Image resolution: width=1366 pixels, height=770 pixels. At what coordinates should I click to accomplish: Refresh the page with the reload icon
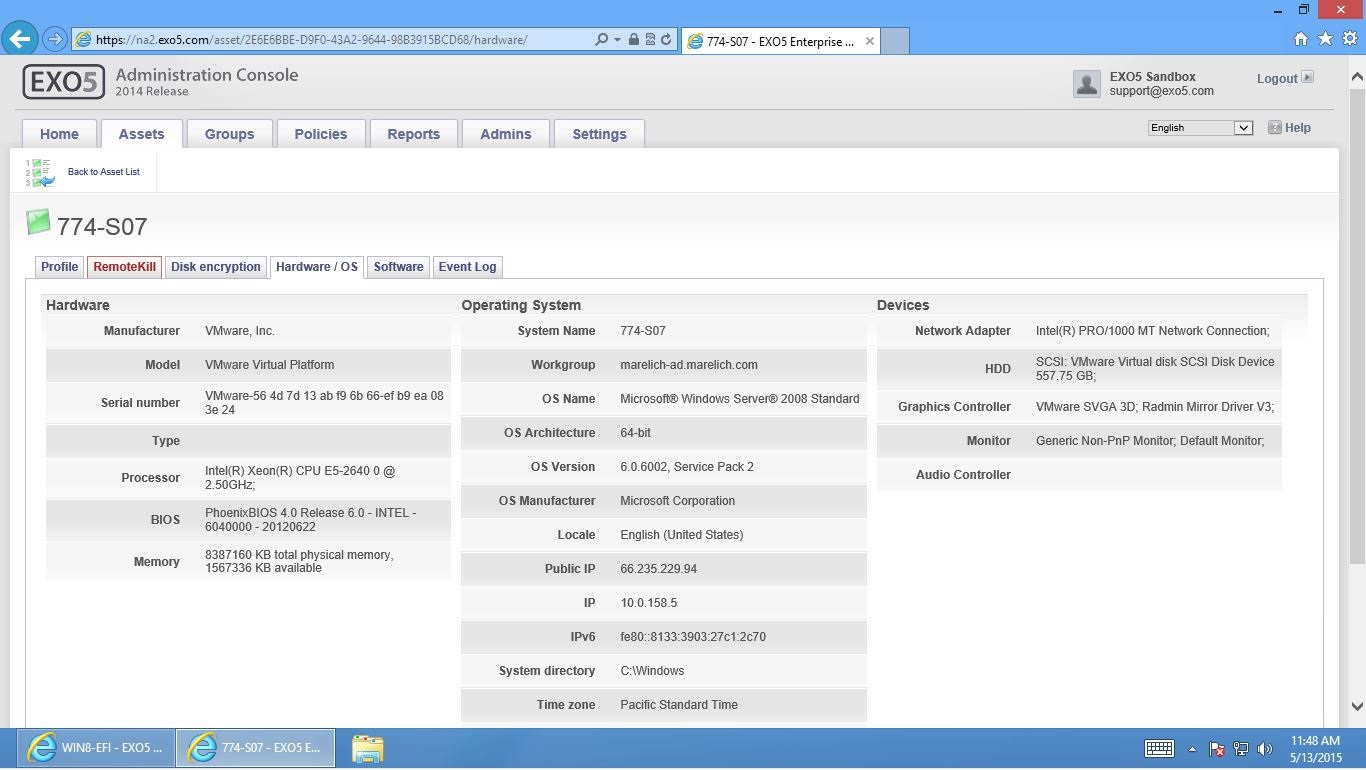(x=666, y=40)
